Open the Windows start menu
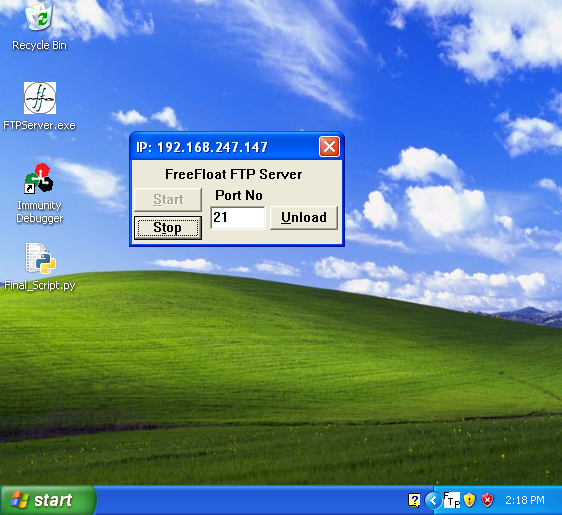Screen dimensions: 562x515 pos(48,500)
